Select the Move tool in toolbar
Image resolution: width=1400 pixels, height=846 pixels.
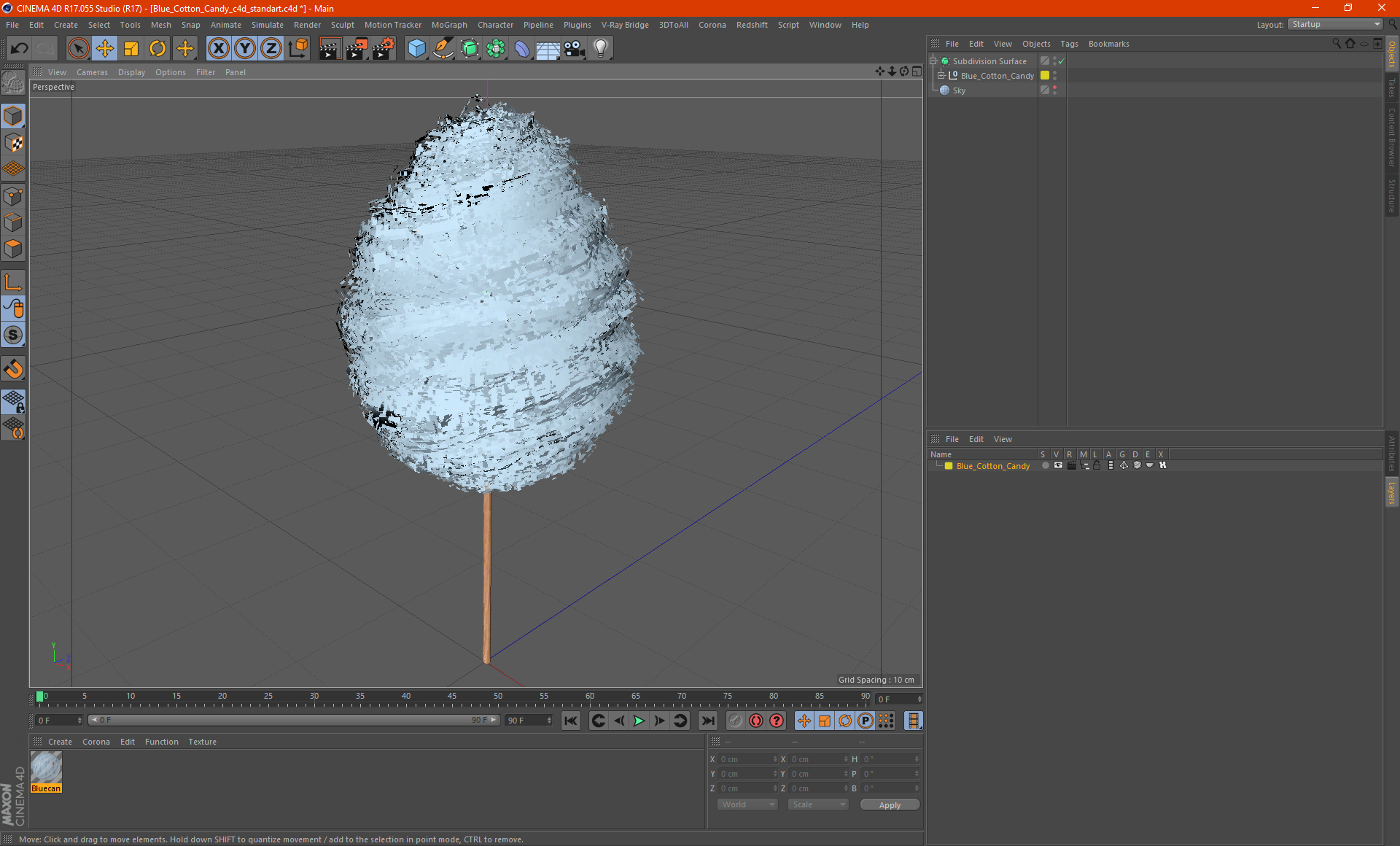pos(105,49)
